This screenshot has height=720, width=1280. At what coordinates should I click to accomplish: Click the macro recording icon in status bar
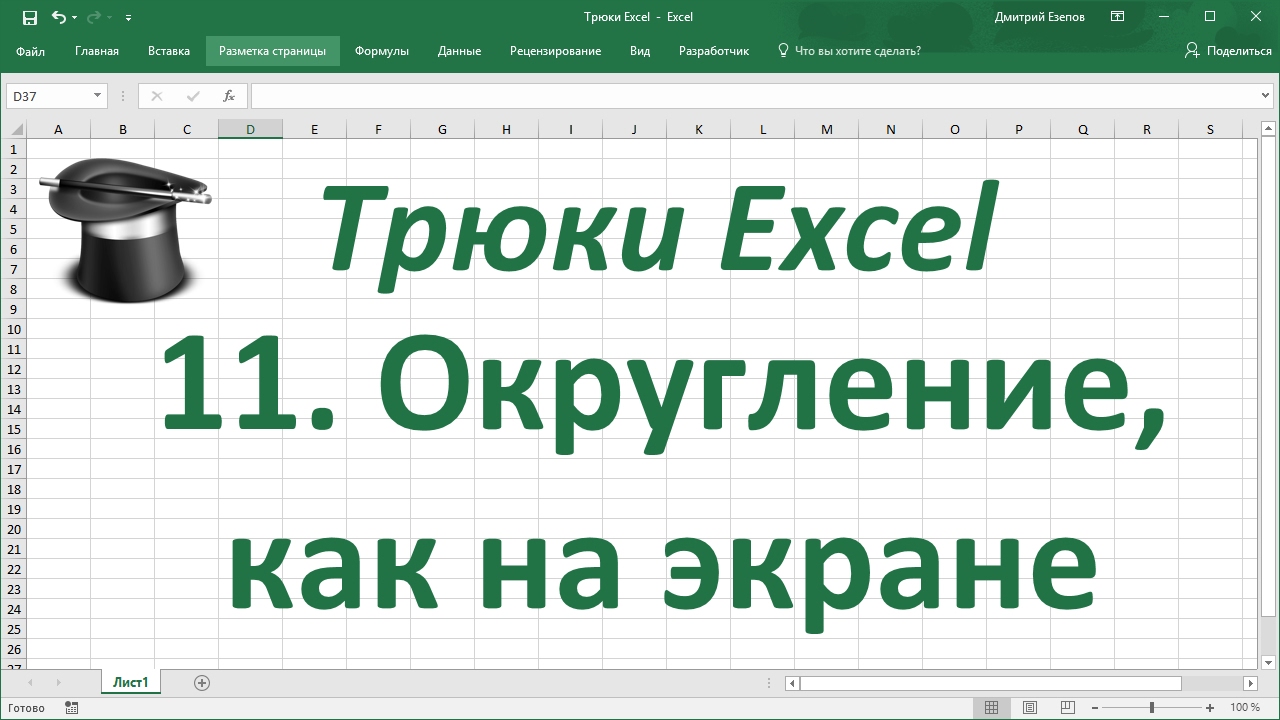pos(71,708)
